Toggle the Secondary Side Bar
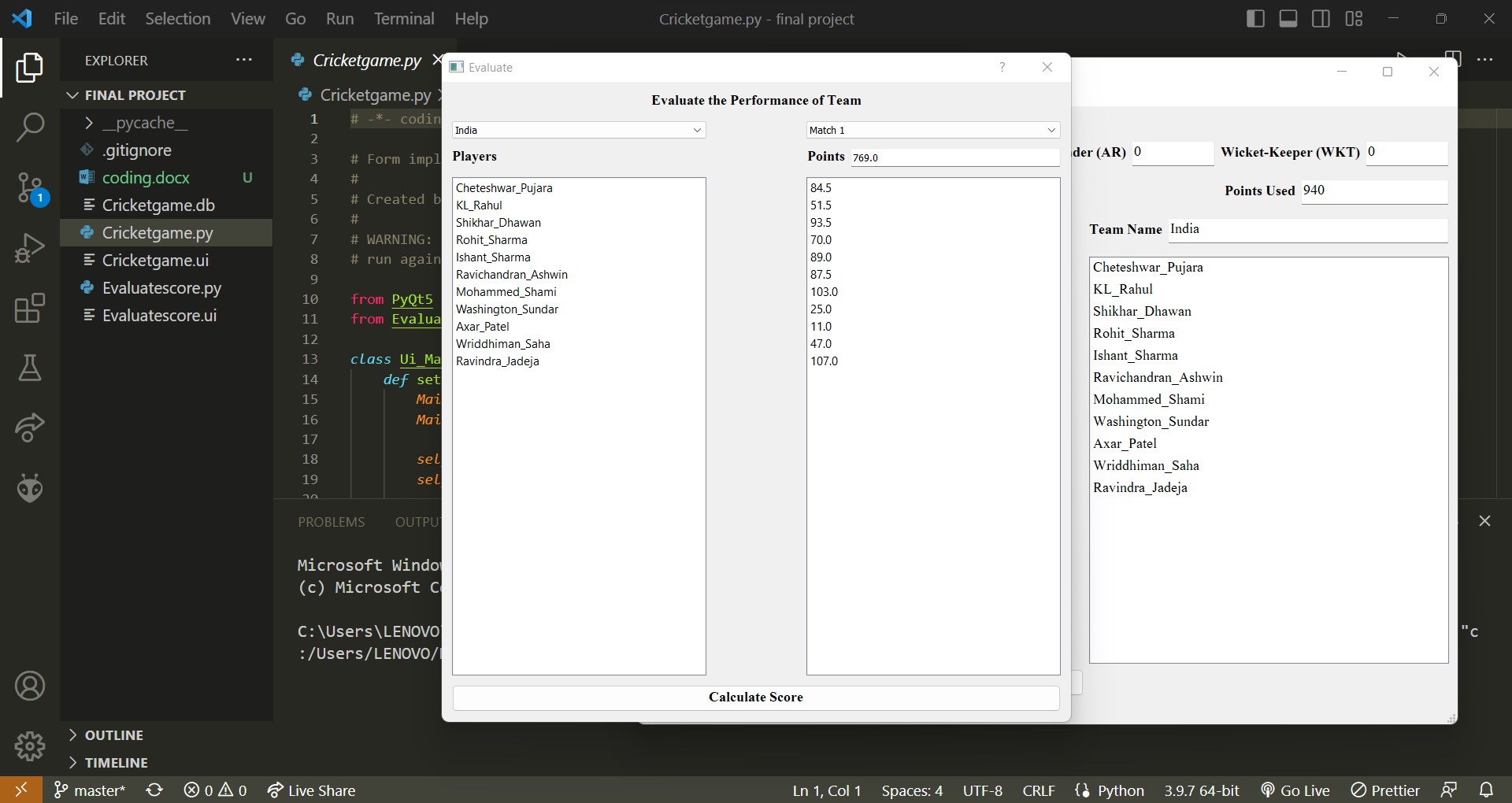The image size is (1512, 803). click(1321, 18)
